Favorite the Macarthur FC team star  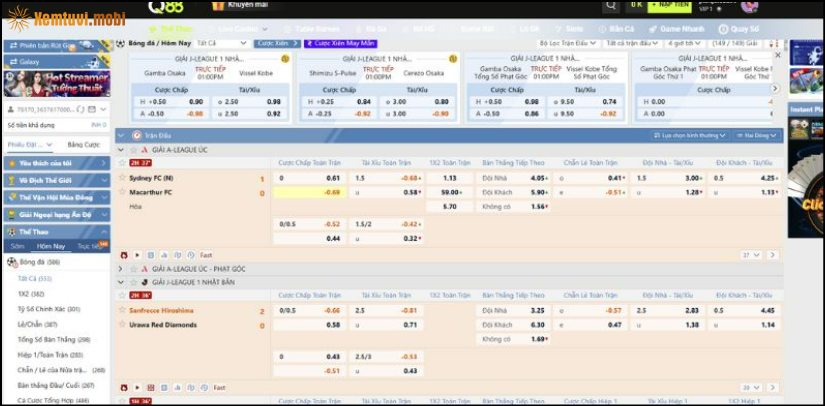coord(122,192)
